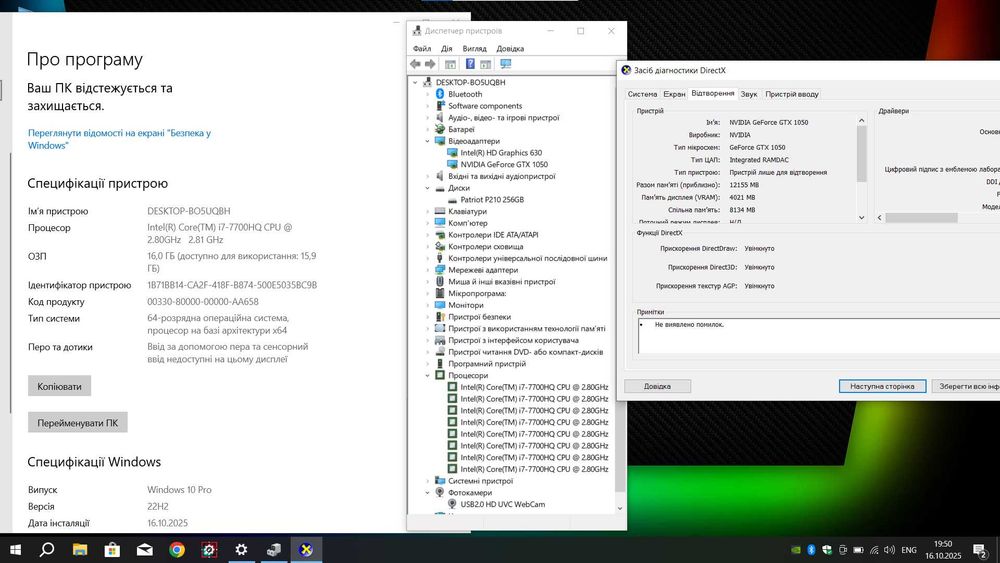The width and height of the screenshot is (1000, 563).
Task: Select NVIDIA GeForce GTX 1050 tree item
Action: (504, 165)
